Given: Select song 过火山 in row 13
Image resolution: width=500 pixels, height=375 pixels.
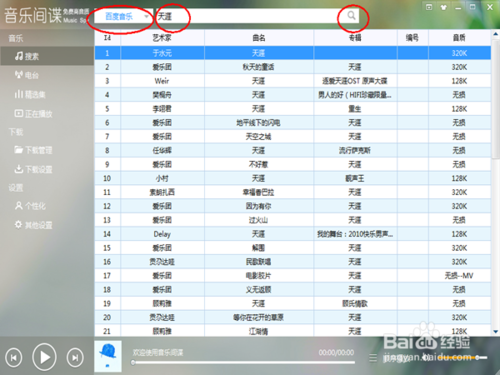Looking at the screenshot, I should point(259,220).
